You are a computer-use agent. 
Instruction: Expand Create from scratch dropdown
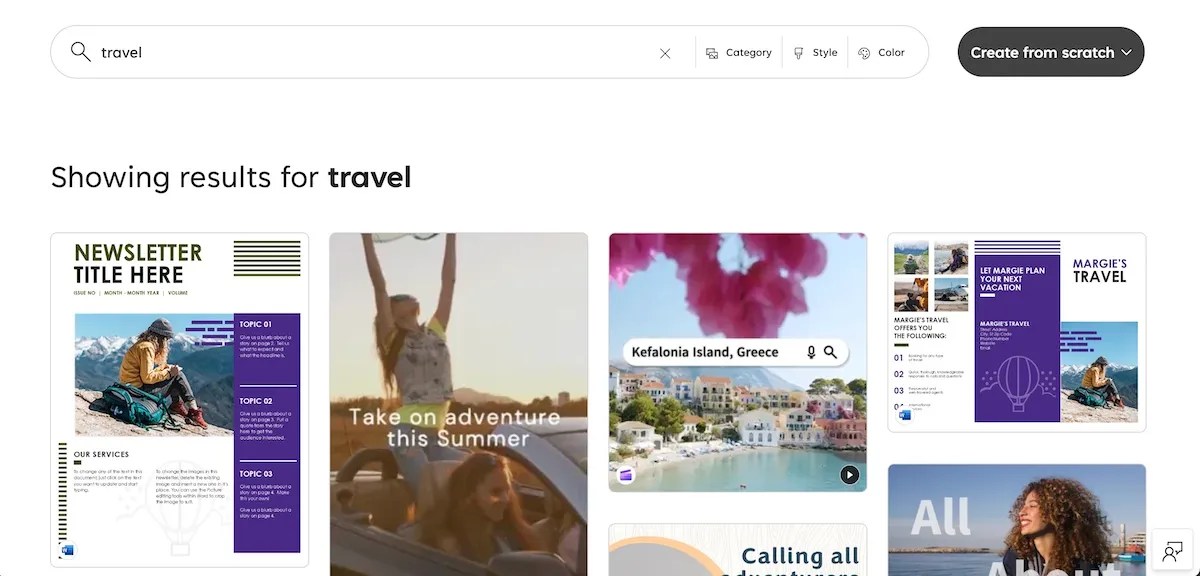1051,52
